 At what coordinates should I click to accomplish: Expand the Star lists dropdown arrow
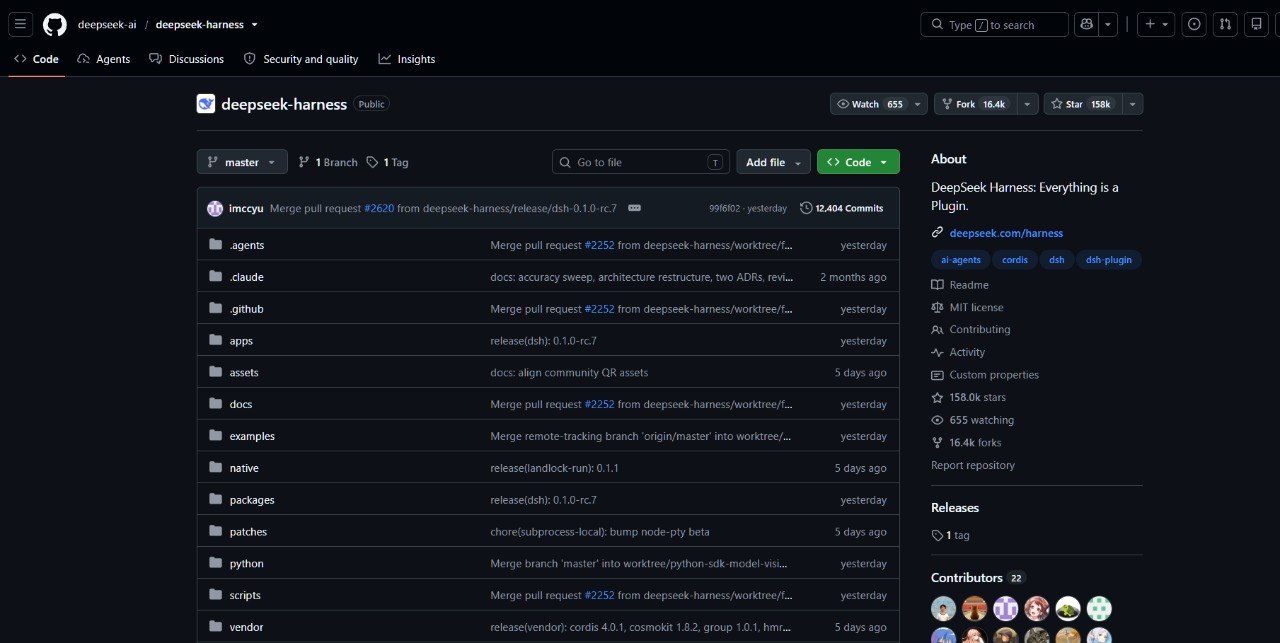(x=1132, y=104)
